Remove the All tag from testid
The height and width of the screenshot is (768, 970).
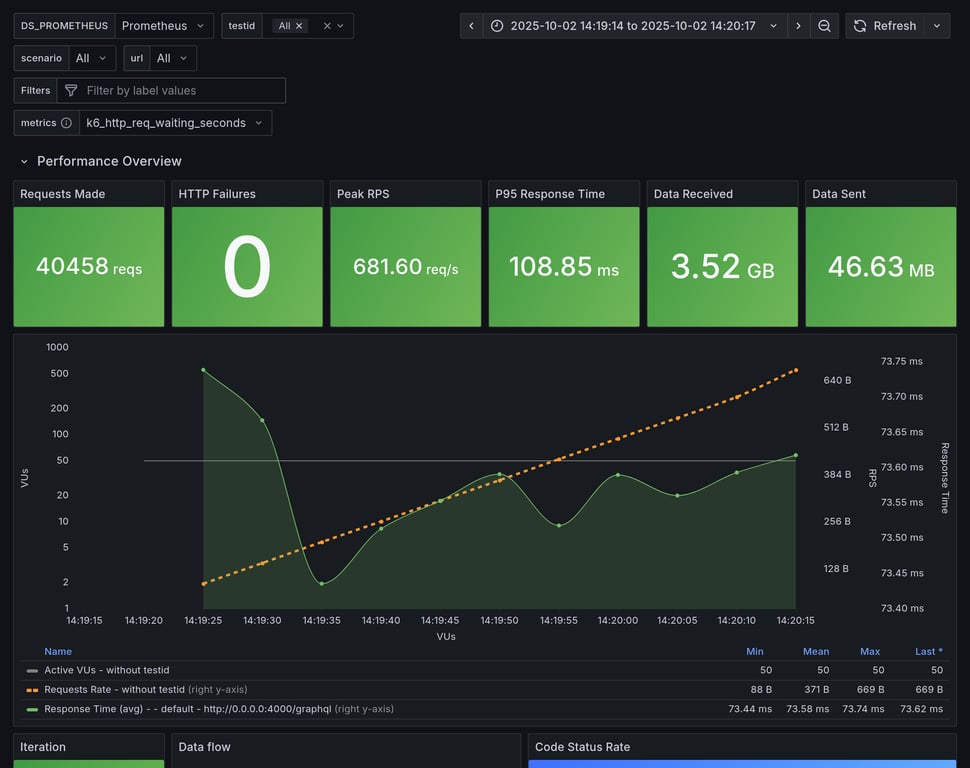point(299,26)
